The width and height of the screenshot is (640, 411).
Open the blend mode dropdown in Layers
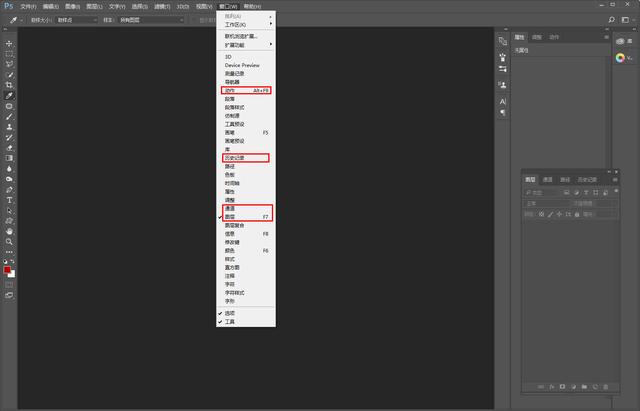pyautogui.click(x=547, y=203)
